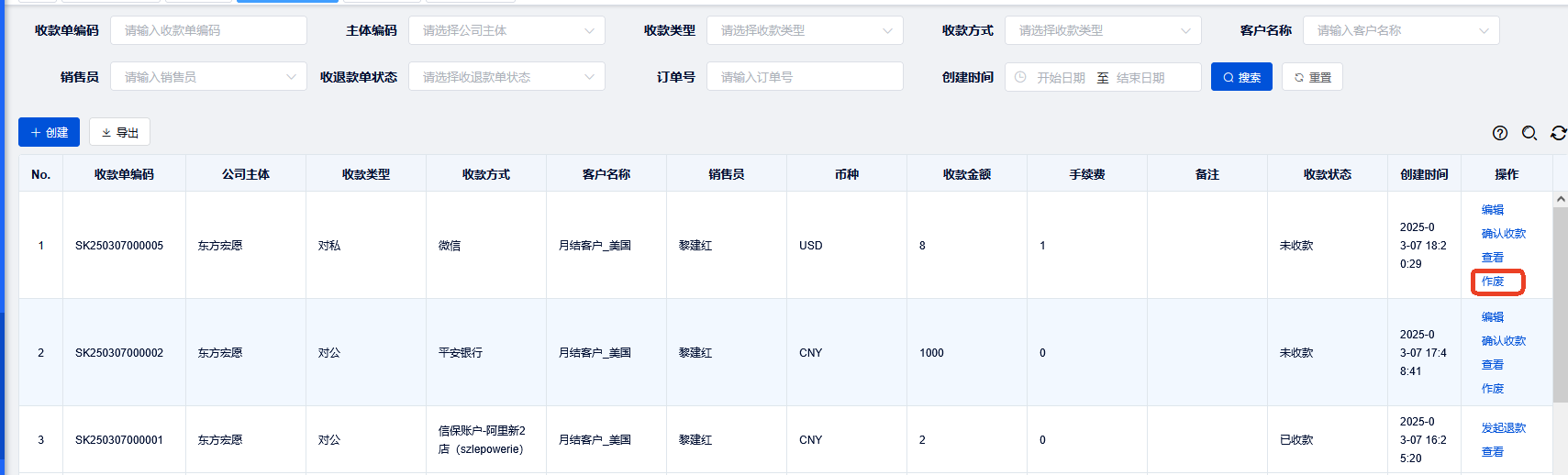Click the refresh icon above the table
The height and width of the screenshot is (475, 1568).
pos(1558,133)
